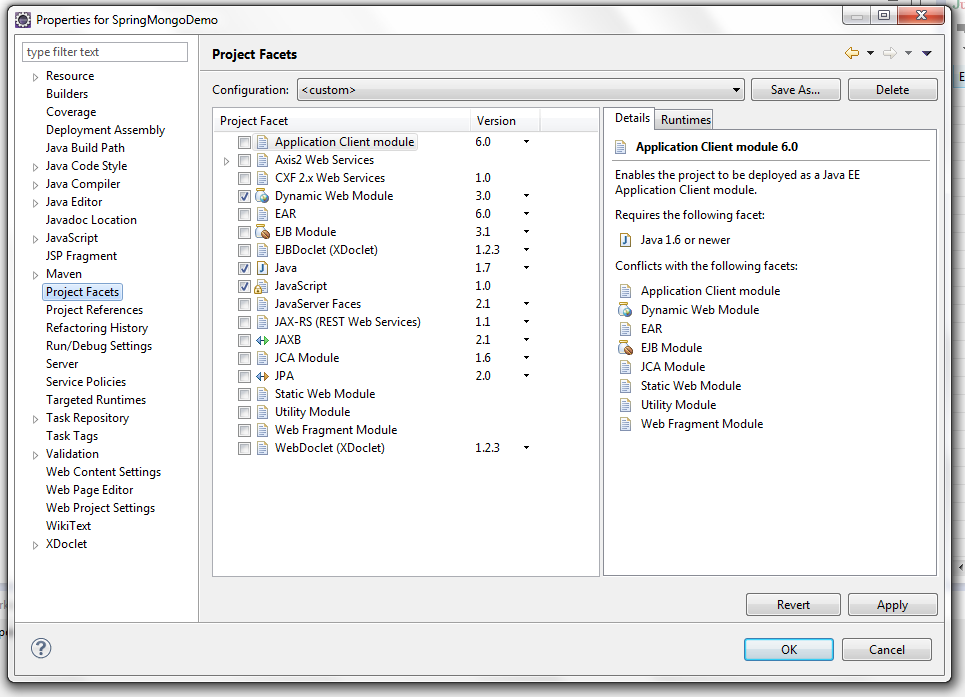Click the JAXB facet arrows icon
This screenshot has height=697, width=965.
[262, 340]
